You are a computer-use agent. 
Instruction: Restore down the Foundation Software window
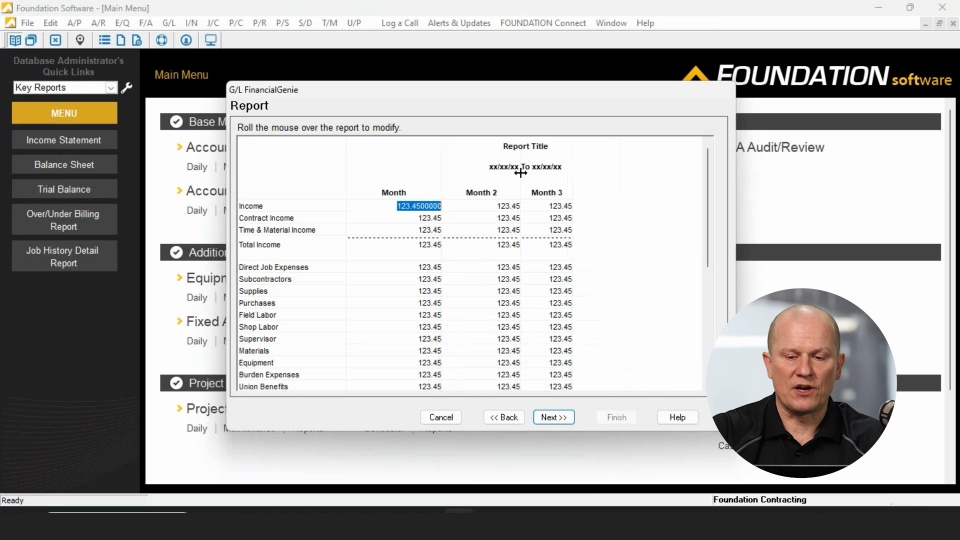910,7
